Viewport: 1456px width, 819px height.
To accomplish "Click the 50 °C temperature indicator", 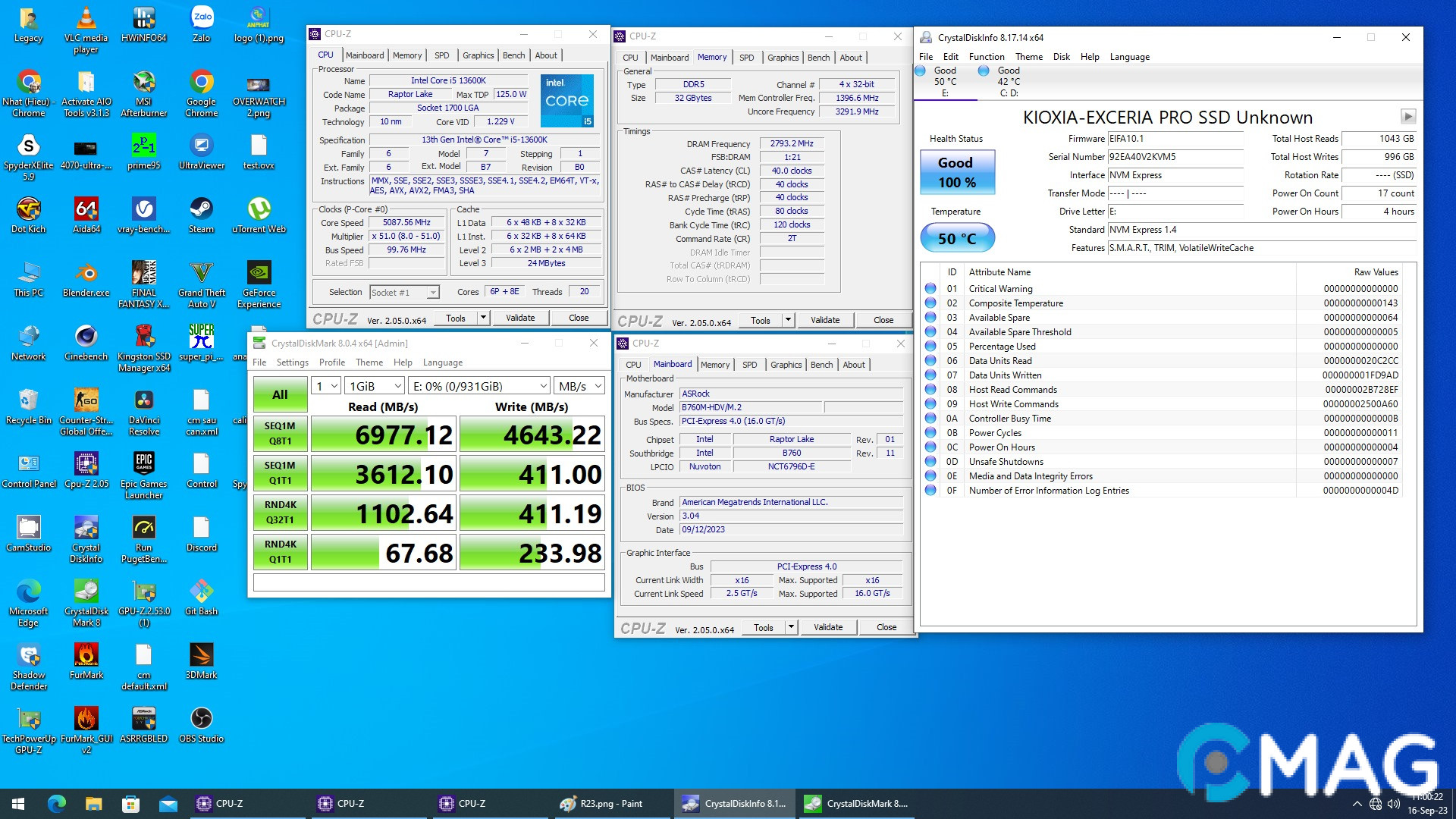I will (957, 238).
